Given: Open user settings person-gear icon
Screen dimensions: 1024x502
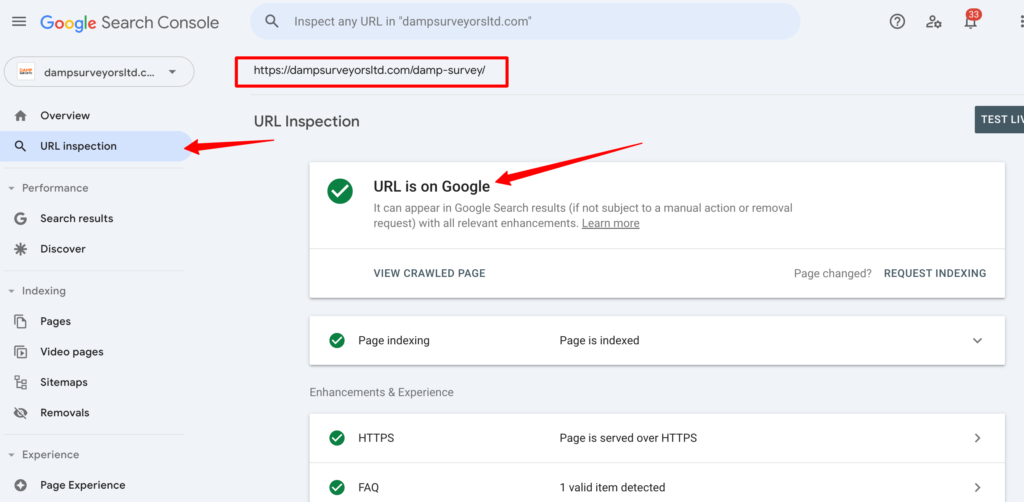Looking at the screenshot, I should (934, 22).
